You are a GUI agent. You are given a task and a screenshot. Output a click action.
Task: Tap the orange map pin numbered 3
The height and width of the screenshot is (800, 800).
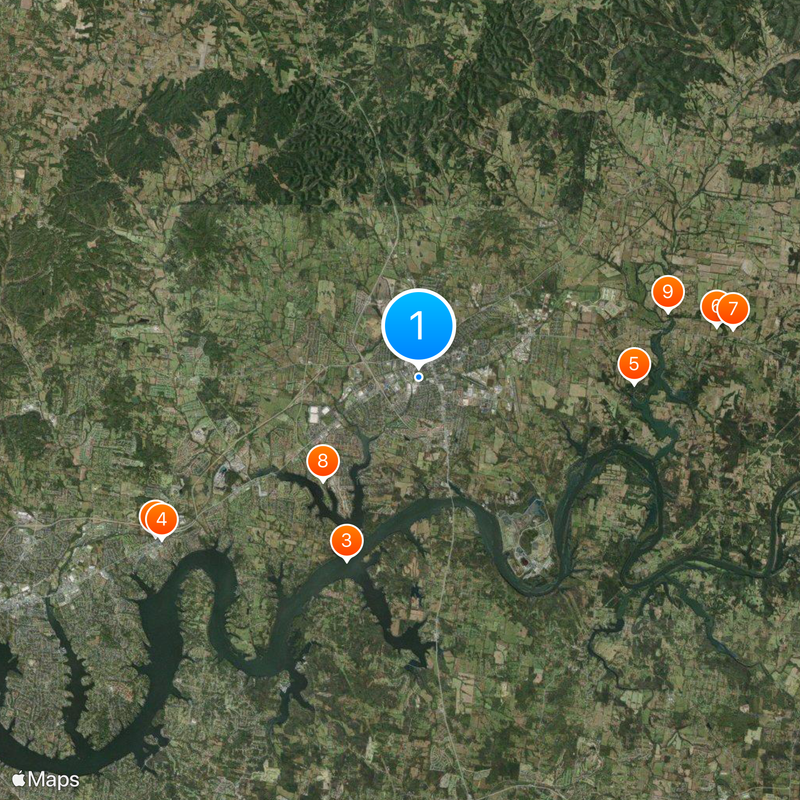click(346, 541)
